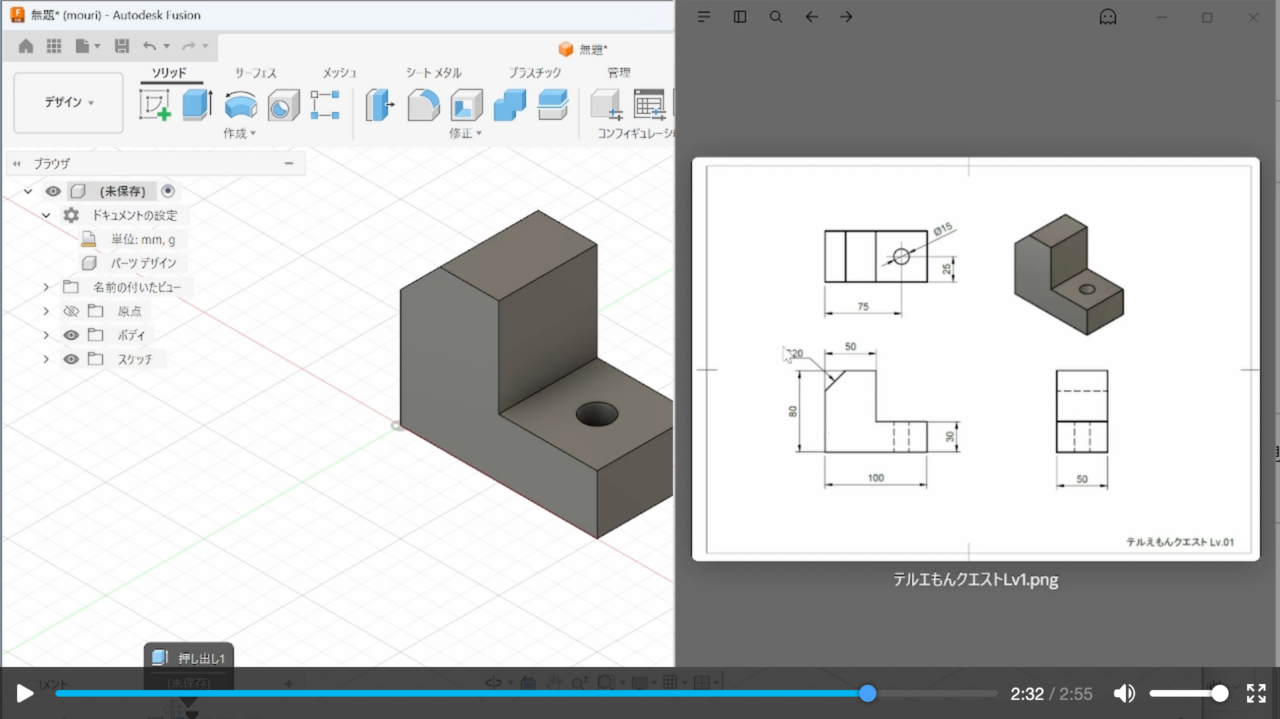The width and height of the screenshot is (1280, 719).
Task: Toggle image viewer sidebar panel icon
Action: (740, 17)
